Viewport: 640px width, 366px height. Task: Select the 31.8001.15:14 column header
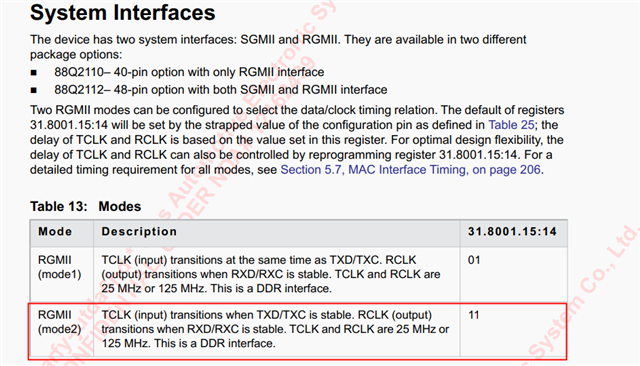tap(512, 232)
